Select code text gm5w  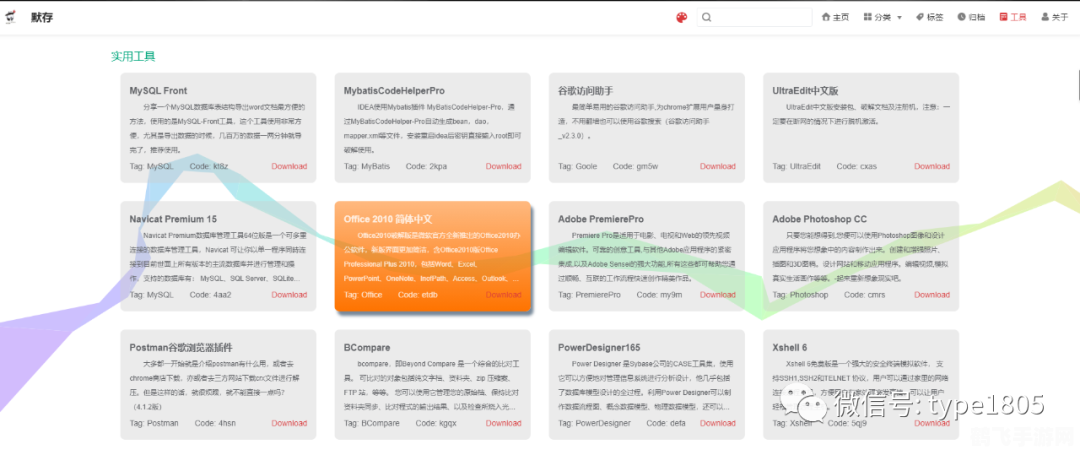647,166
